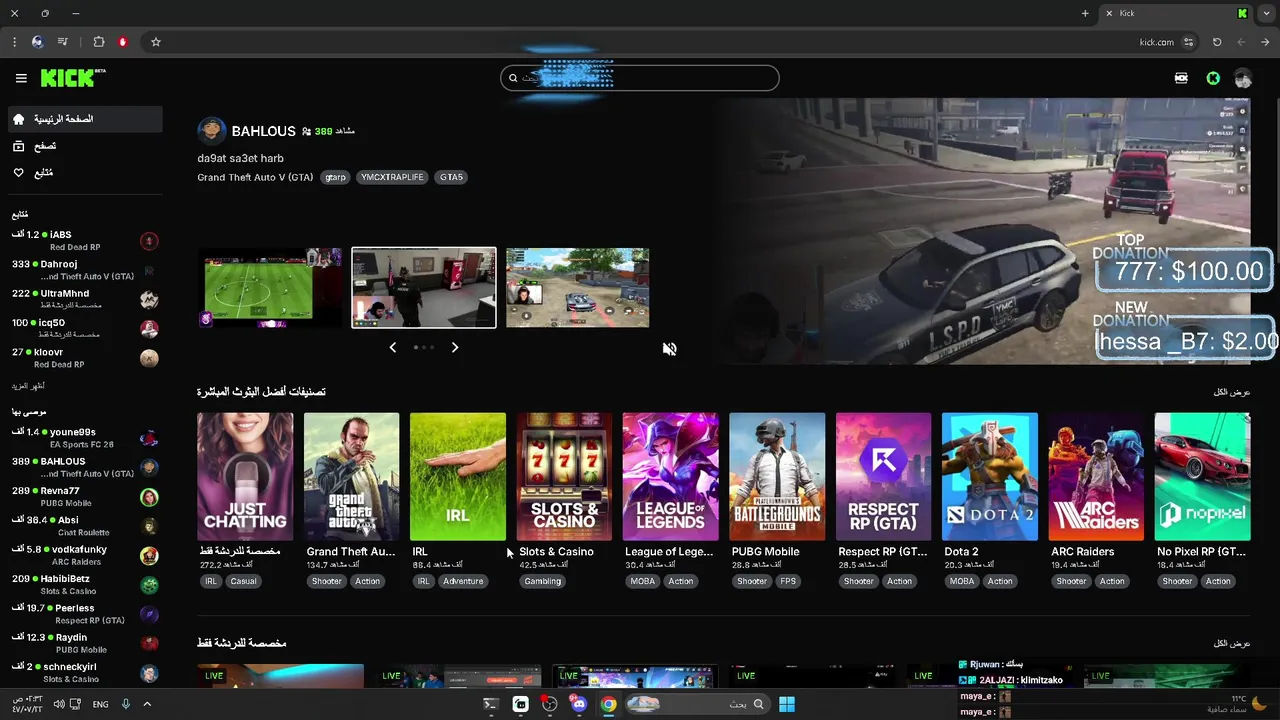
Task: Click the vodkafunky avatar in sidebar
Action: (x=149, y=556)
